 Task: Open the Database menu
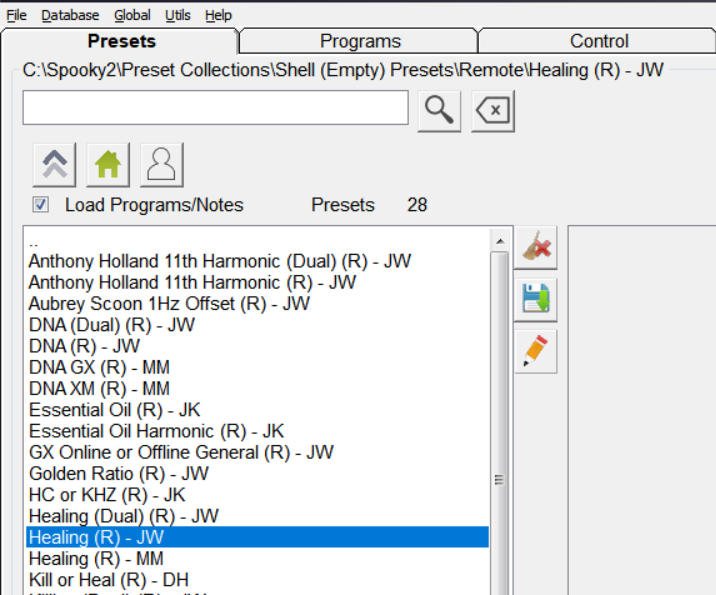pos(70,15)
